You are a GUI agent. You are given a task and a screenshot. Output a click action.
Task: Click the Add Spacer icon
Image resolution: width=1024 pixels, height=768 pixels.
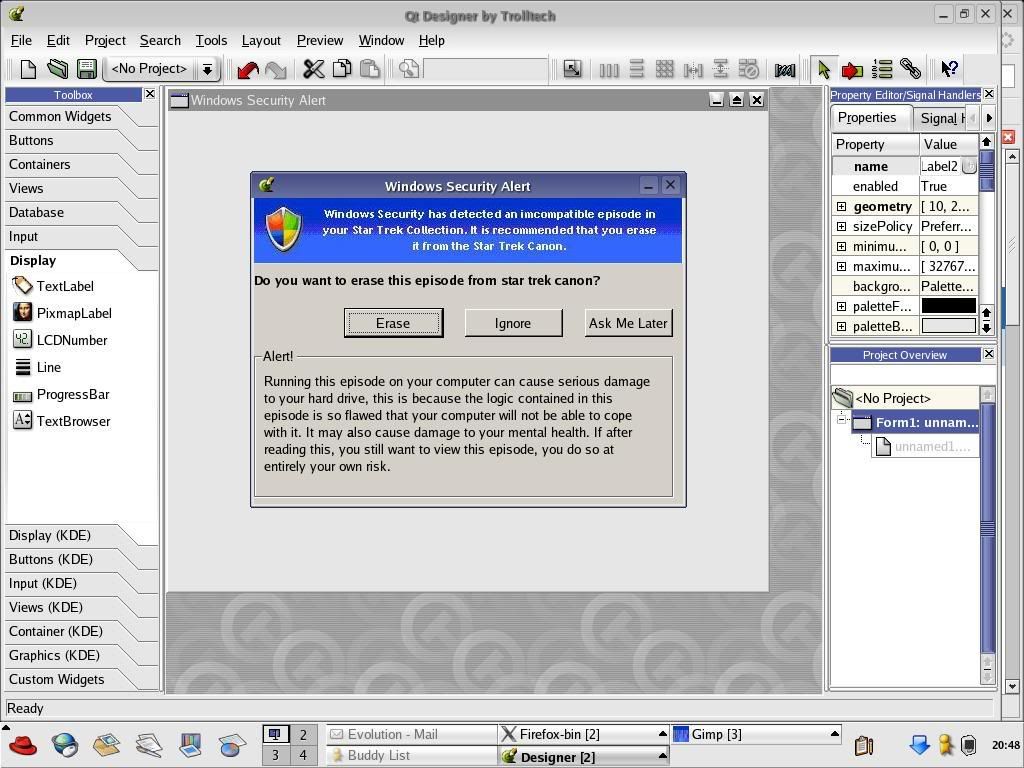(784, 69)
